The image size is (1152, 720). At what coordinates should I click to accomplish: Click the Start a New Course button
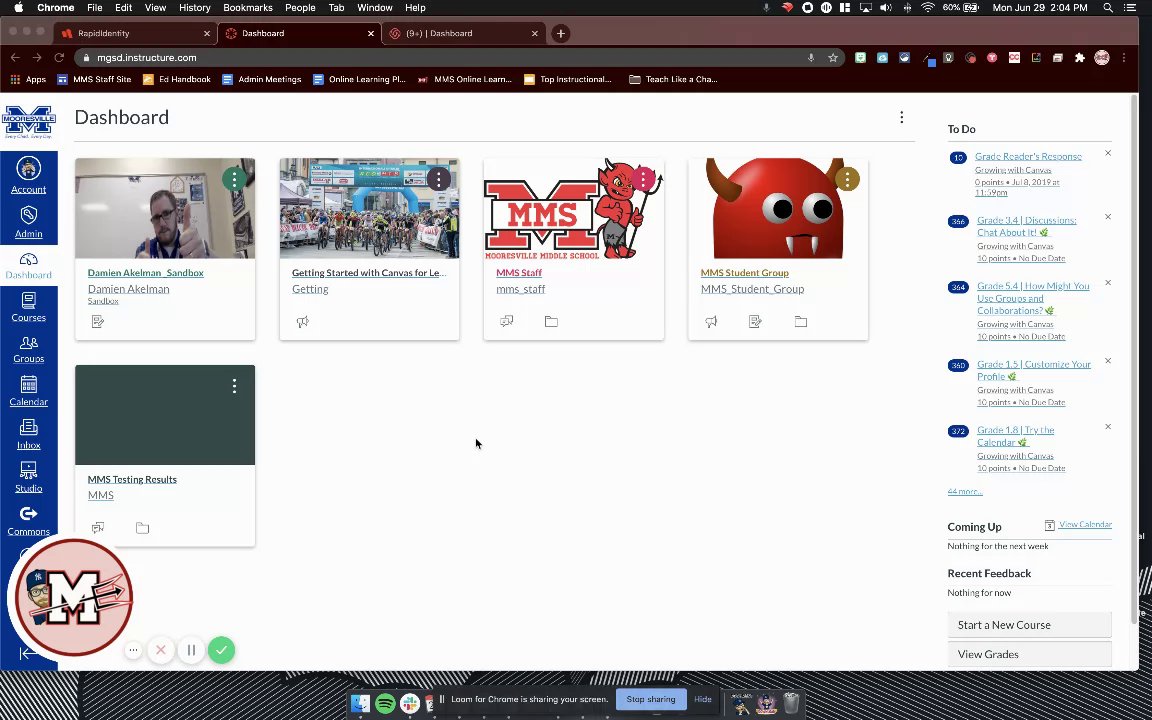coord(1029,624)
